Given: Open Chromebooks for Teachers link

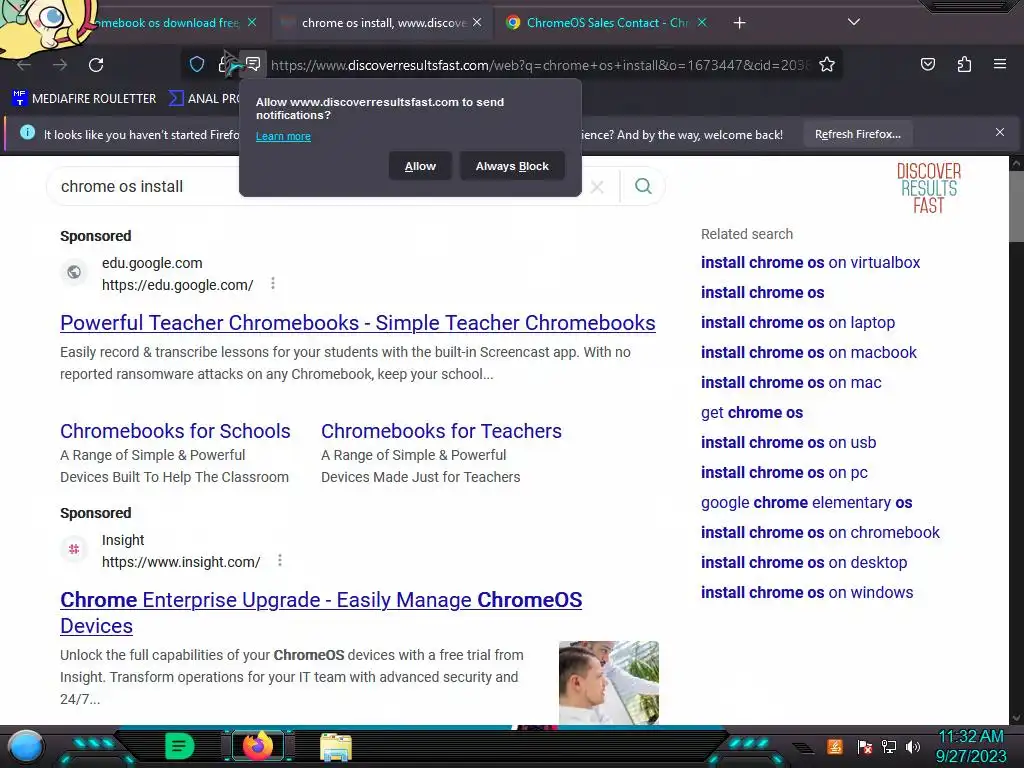Looking at the screenshot, I should tap(441, 431).
